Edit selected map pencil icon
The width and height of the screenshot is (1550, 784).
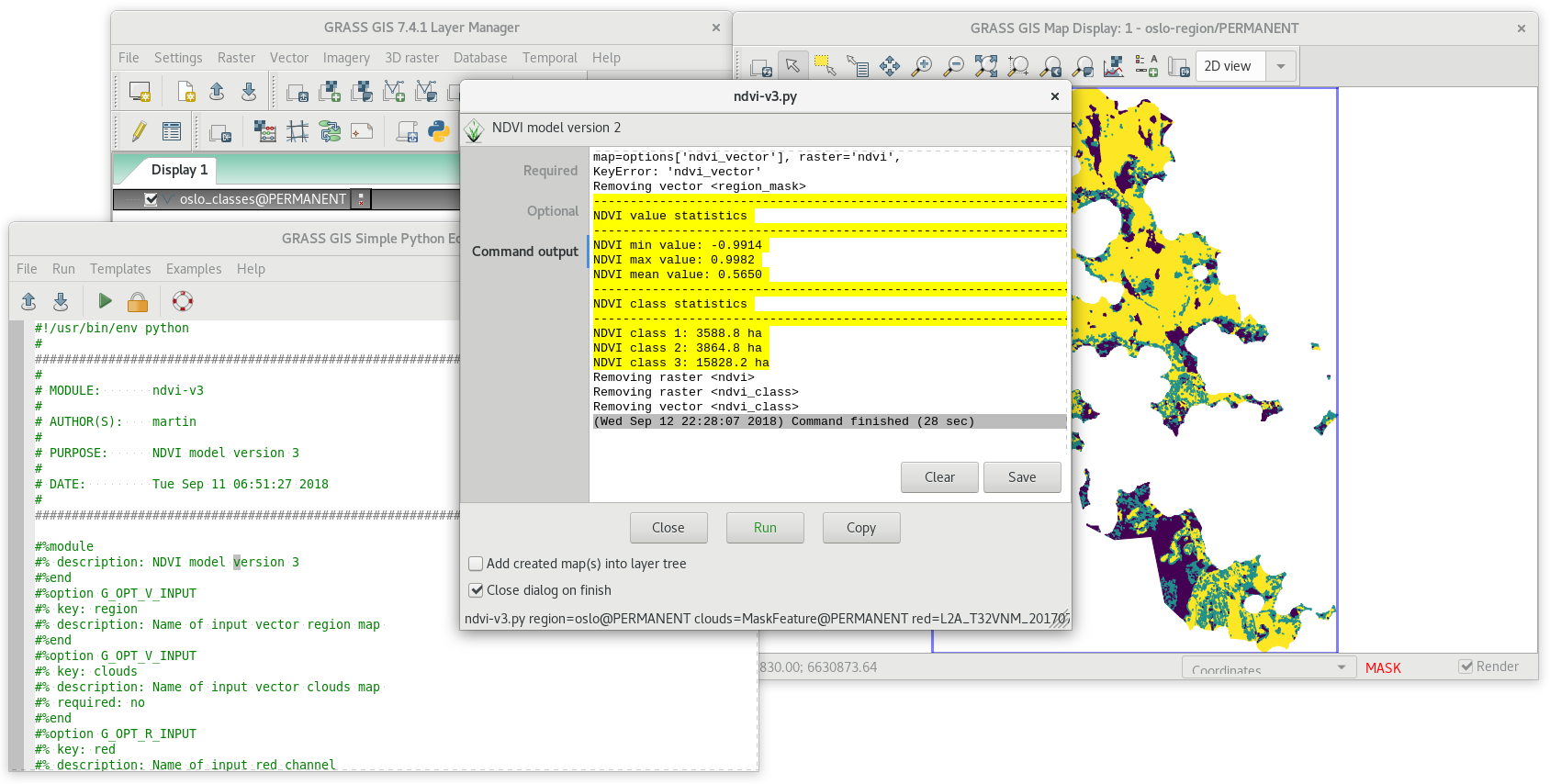(140, 131)
